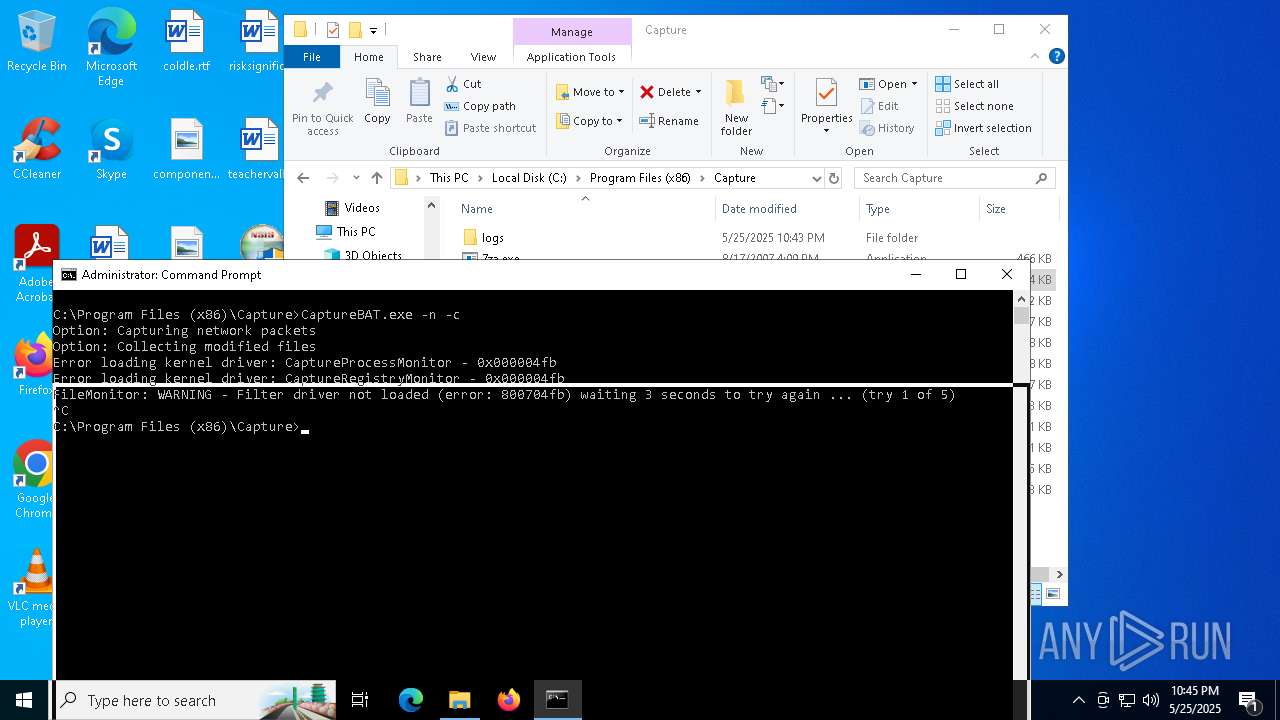
Task: Click Edit in the Open group
Action: 879,106
